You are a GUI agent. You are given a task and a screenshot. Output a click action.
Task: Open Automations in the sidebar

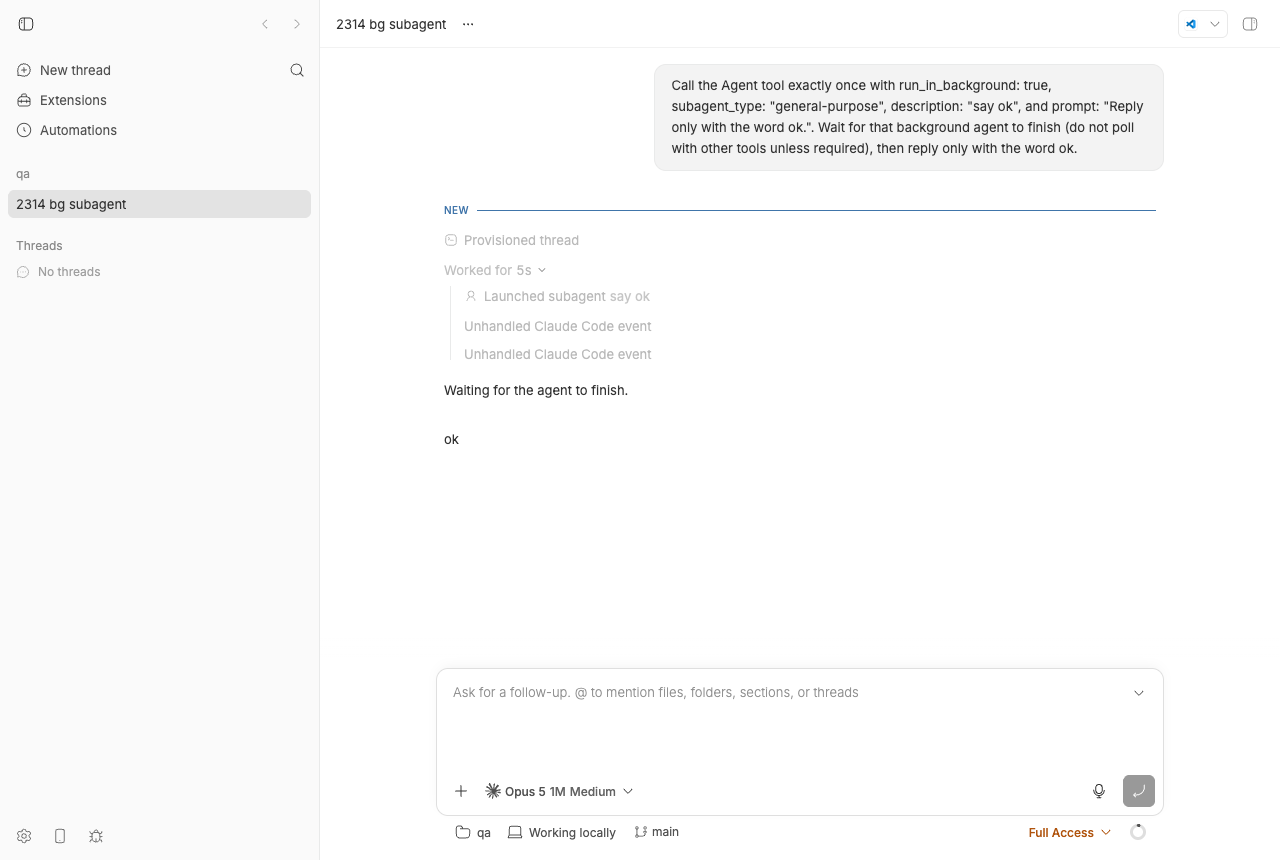coord(67,130)
